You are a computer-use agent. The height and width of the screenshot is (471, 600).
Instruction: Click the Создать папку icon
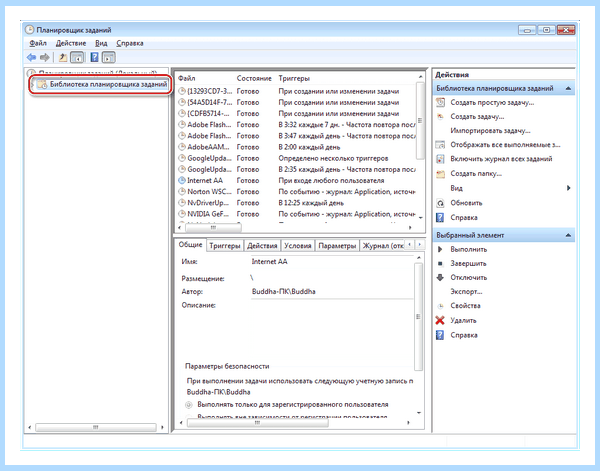click(440, 174)
